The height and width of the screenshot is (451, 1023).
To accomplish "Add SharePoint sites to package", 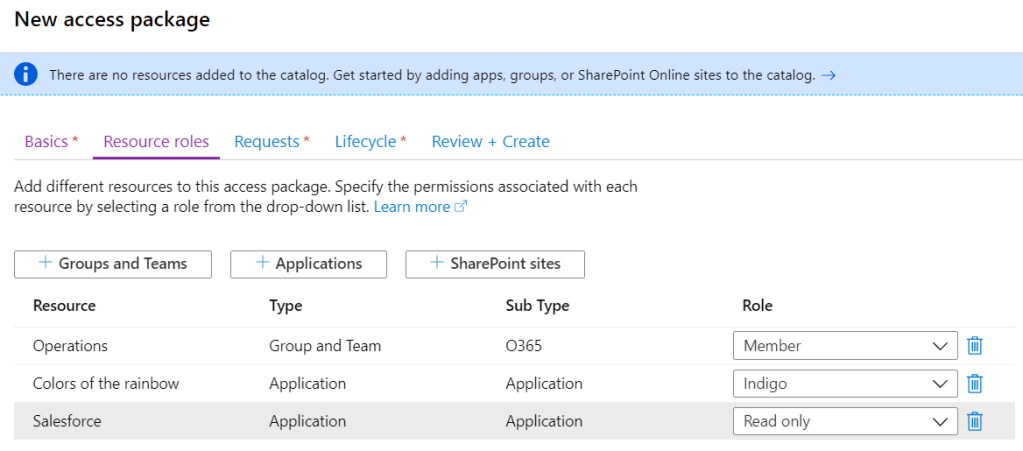I will pyautogui.click(x=494, y=264).
